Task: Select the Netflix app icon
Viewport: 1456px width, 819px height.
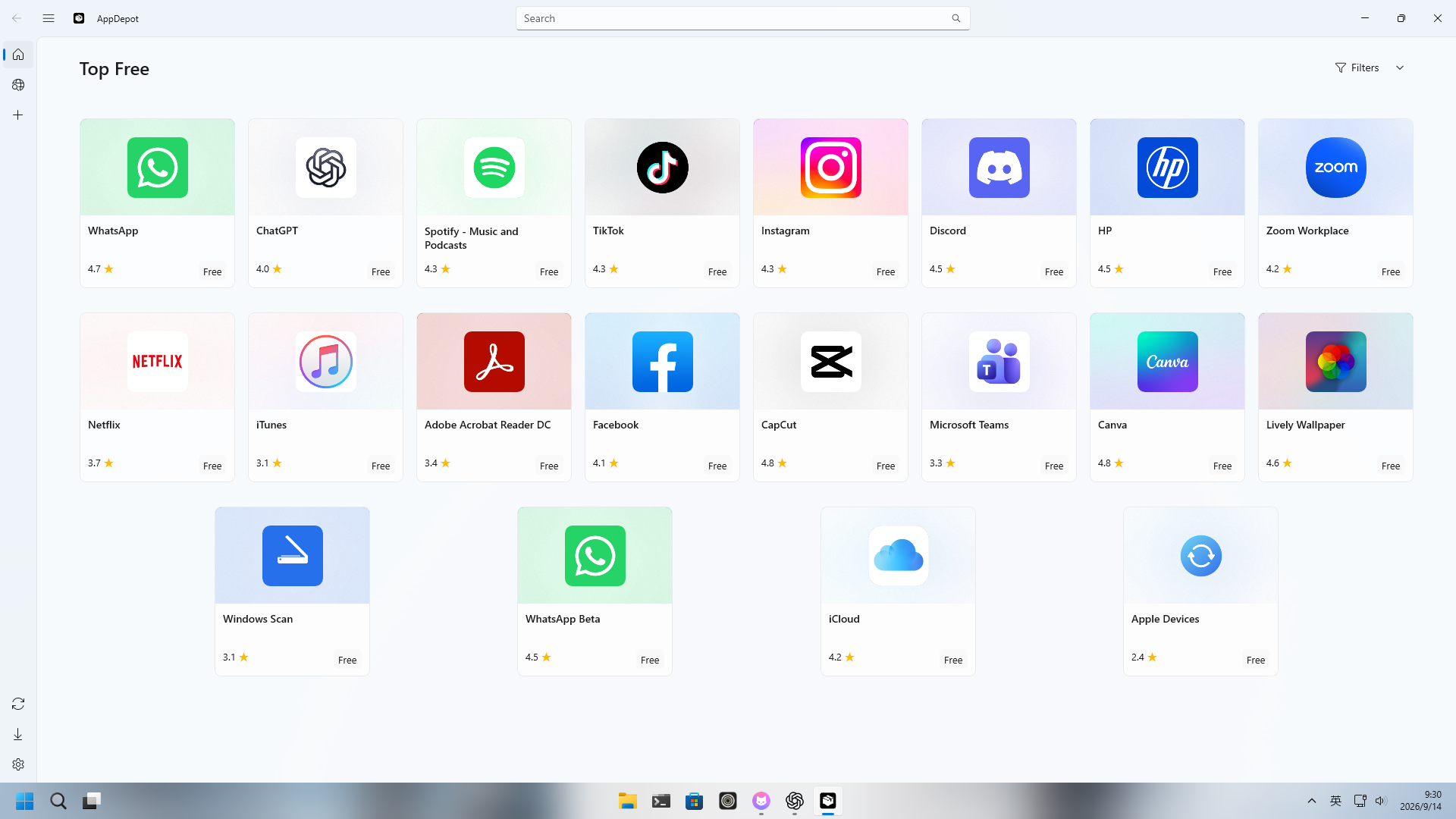Action: (158, 362)
